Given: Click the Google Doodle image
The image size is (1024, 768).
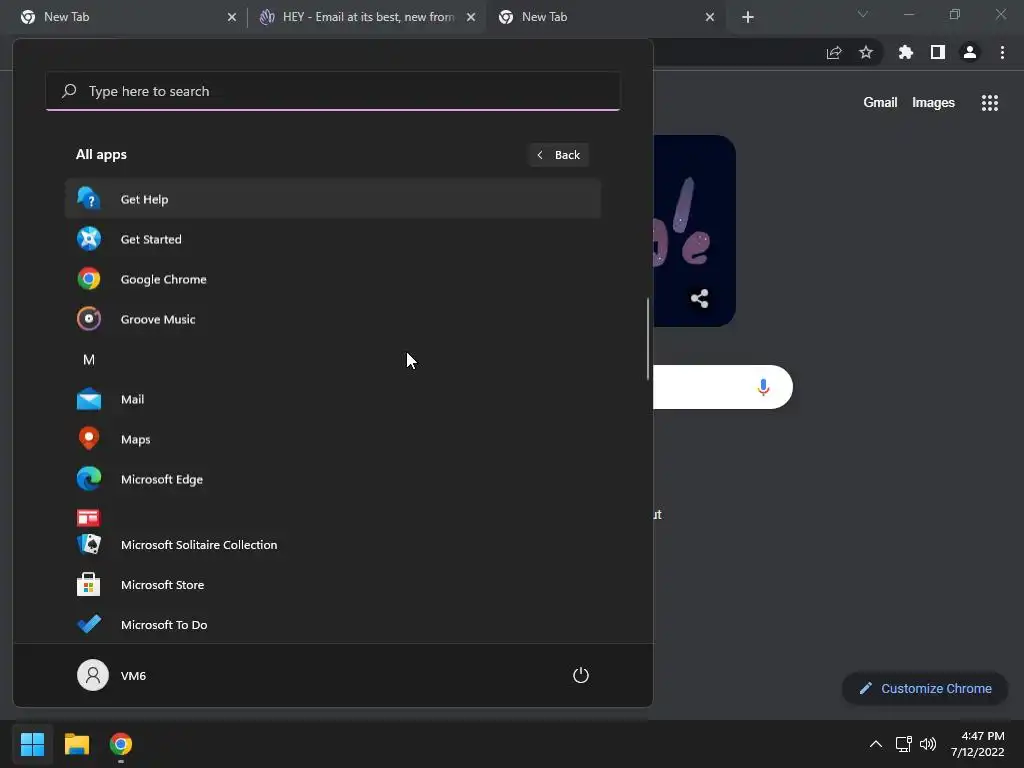Looking at the screenshot, I should 694,231.
